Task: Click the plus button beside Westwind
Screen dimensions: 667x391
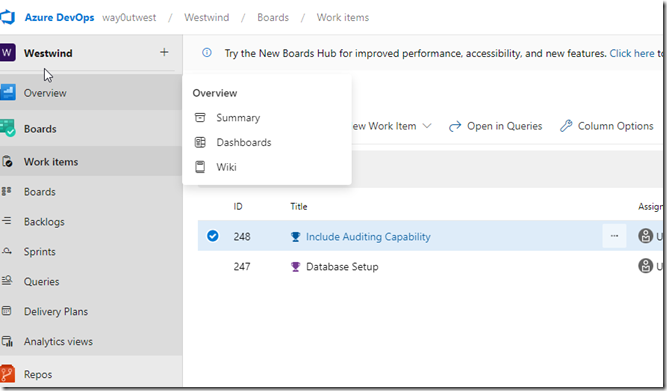Action: point(164,52)
